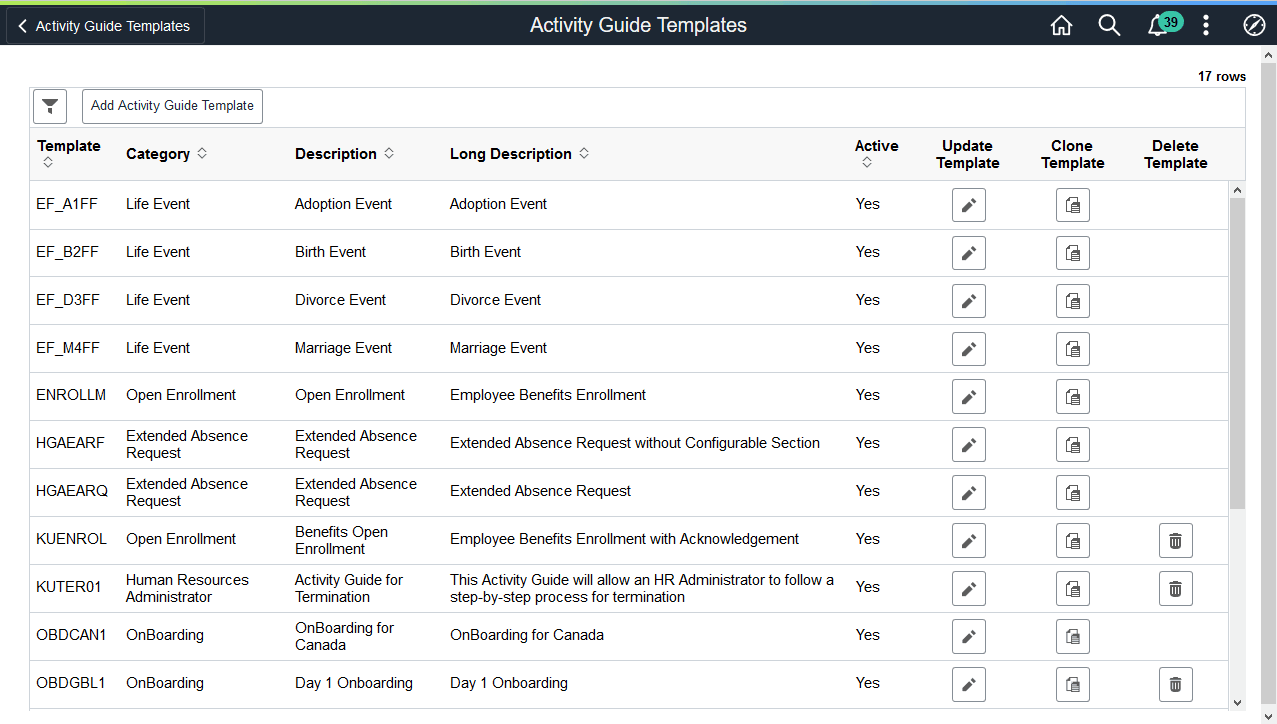Delete the OBDGBL1 template
Viewport: 1277px width, 724px height.
[x=1176, y=685]
